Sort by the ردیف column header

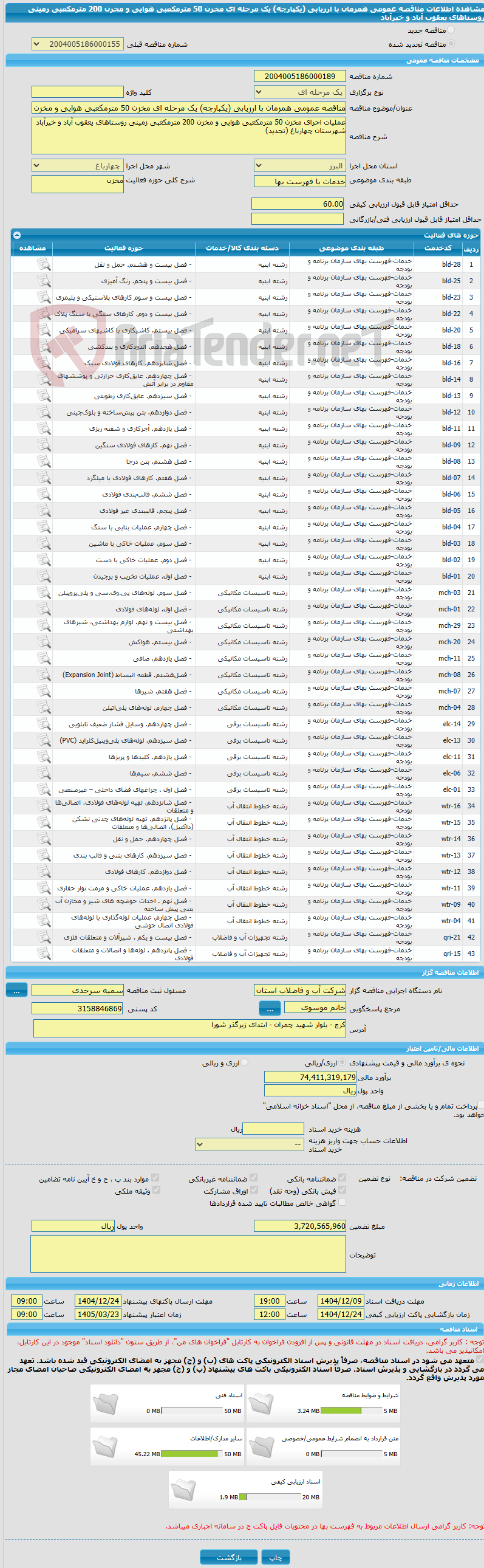pos(471,248)
